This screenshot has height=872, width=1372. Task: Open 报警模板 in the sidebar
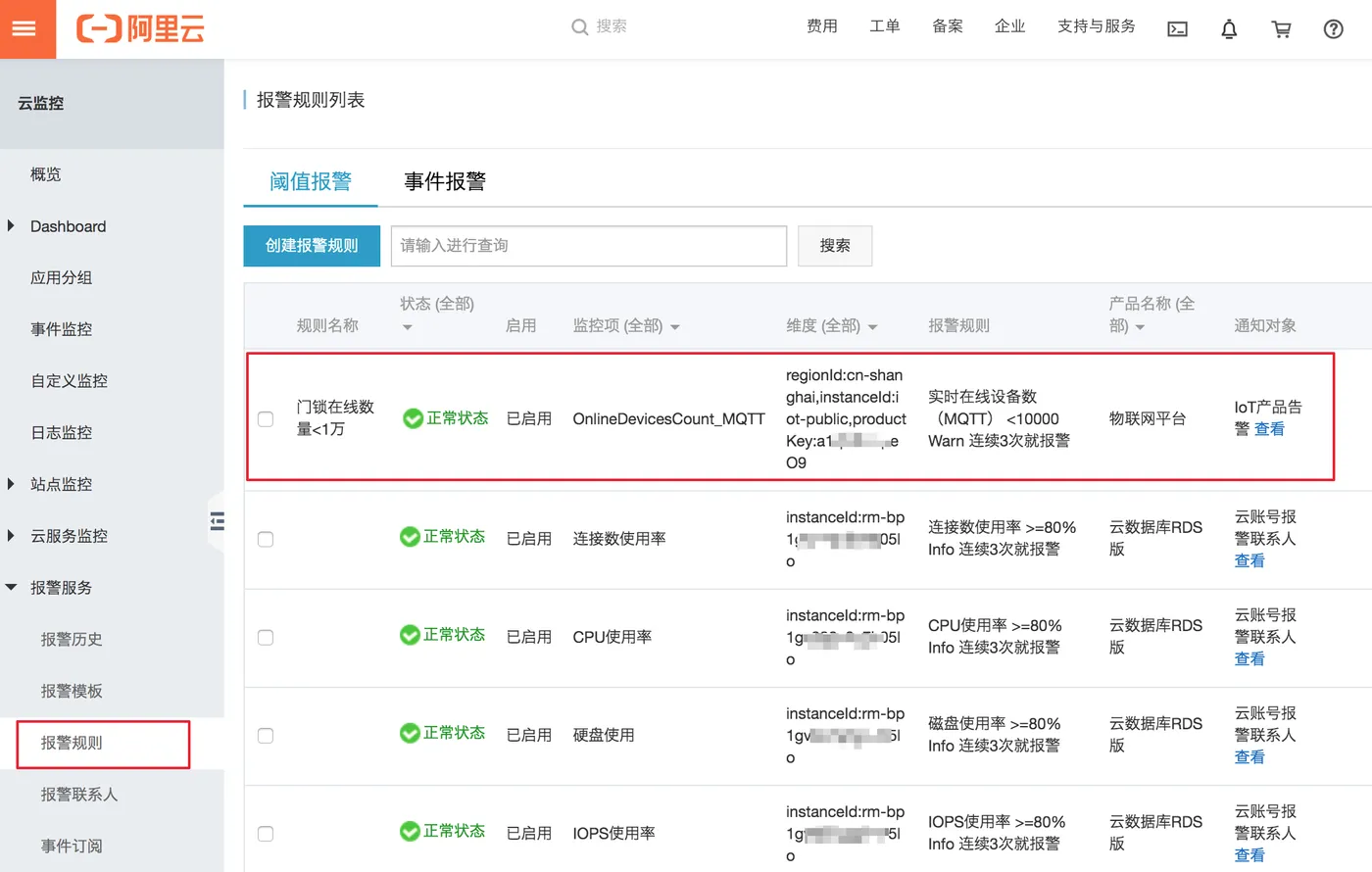[x=72, y=692]
